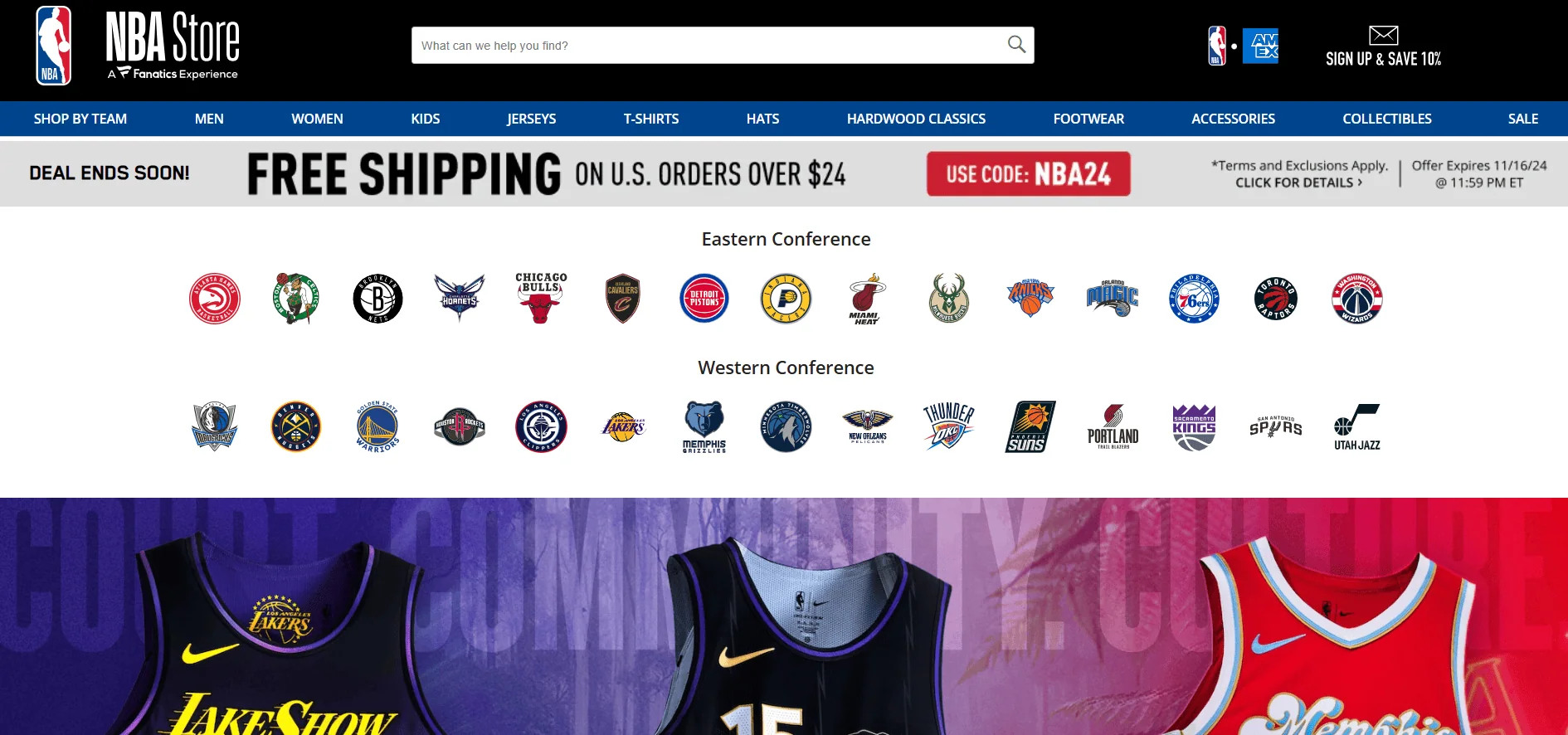Open the Accessories menu
1568x735 pixels.
[1233, 119]
